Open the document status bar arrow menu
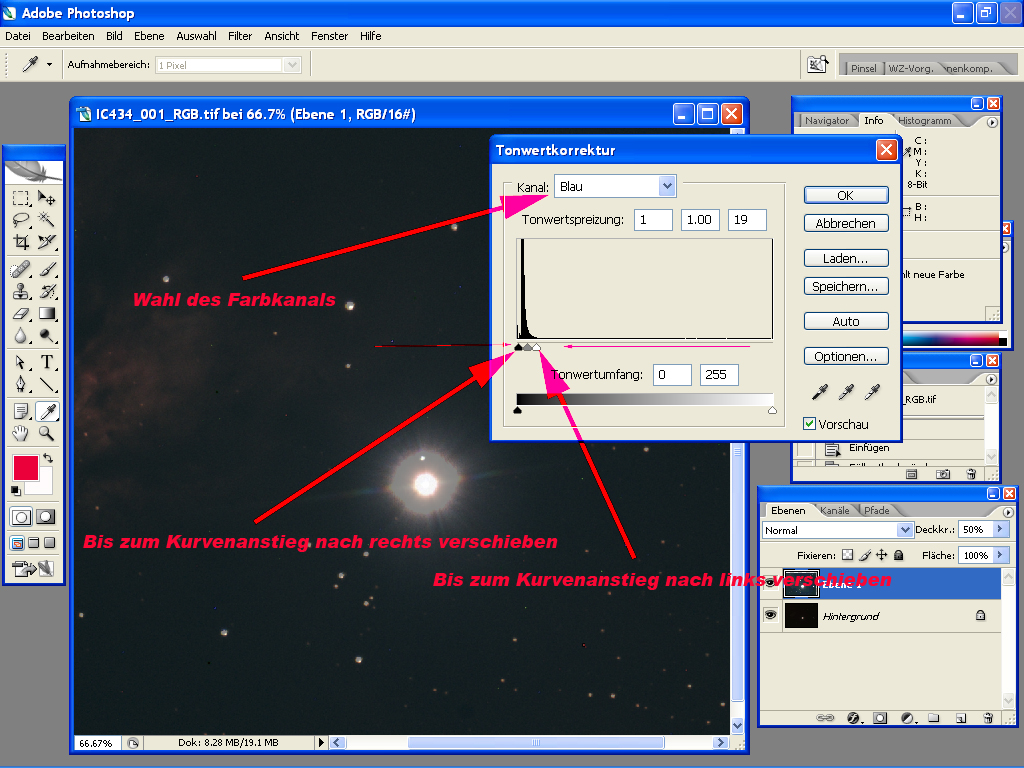This screenshot has height=768, width=1024. [x=321, y=743]
